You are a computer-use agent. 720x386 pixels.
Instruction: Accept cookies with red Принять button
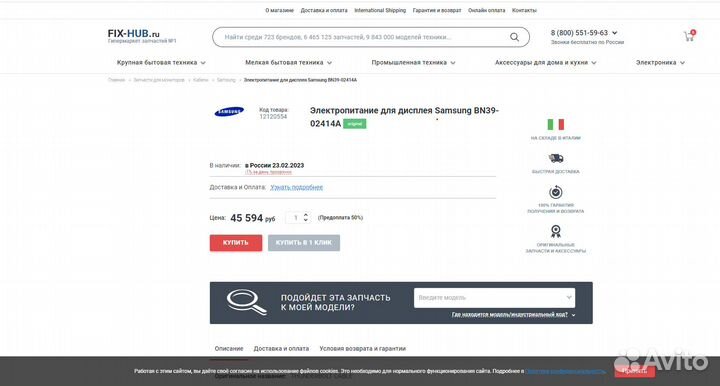point(635,371)
